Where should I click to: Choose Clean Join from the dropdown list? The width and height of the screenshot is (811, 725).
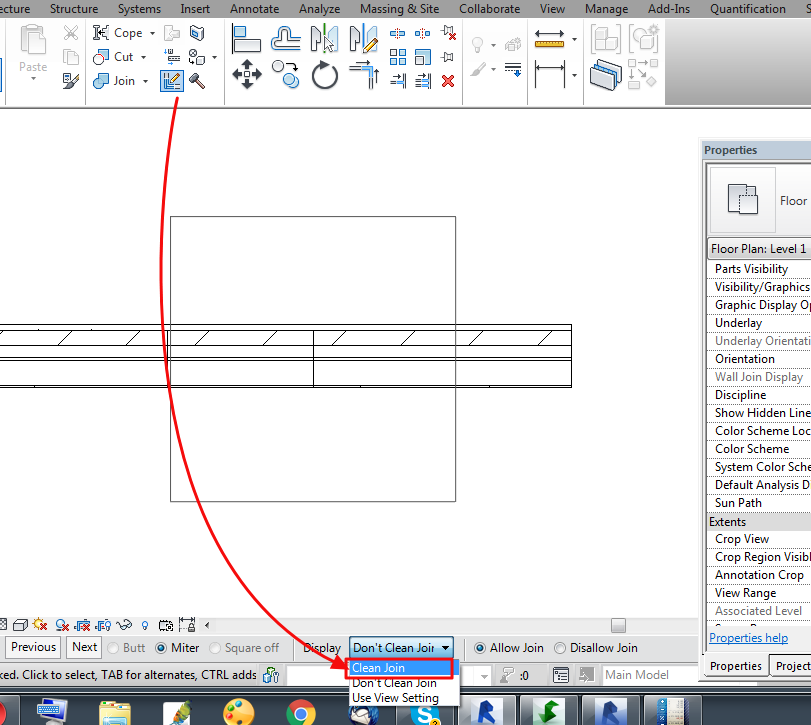[x=378, y=668]
